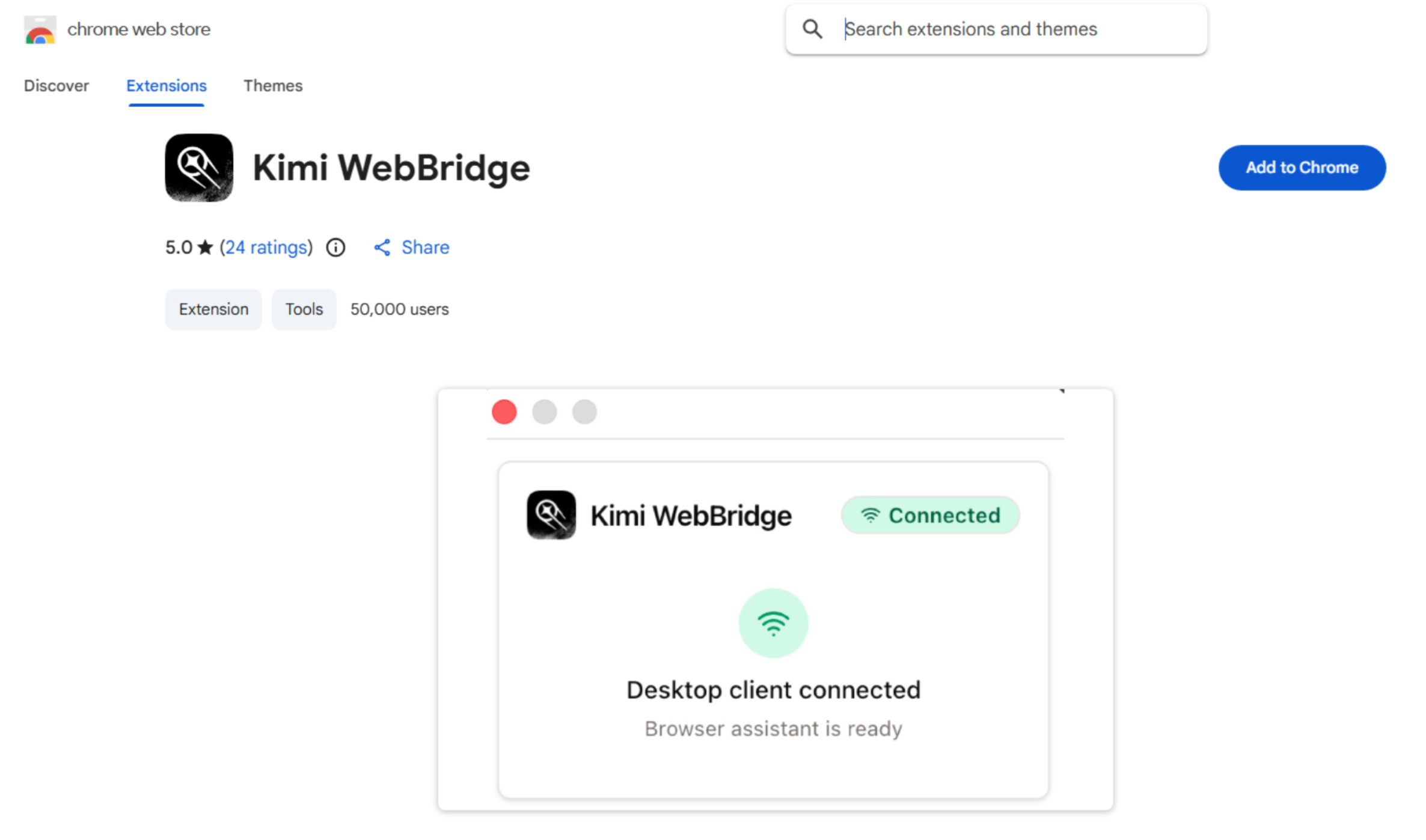Click the Kimi WebBridge extension icon in header
1426x840 pixels.
[x=199, y=168]
